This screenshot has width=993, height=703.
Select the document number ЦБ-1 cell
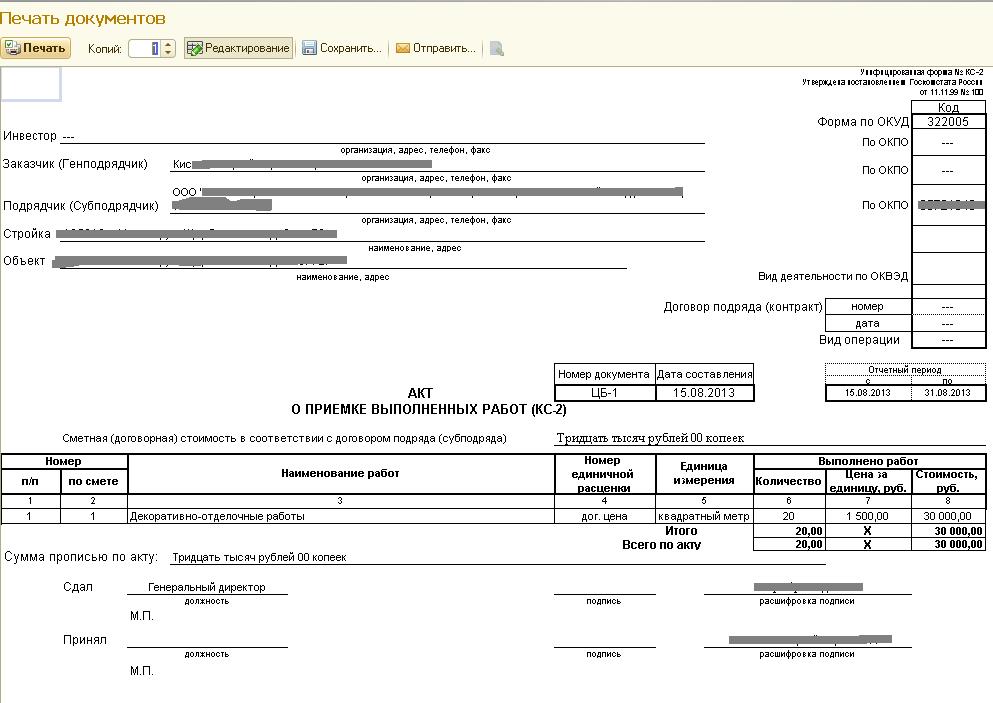point(604,393)
